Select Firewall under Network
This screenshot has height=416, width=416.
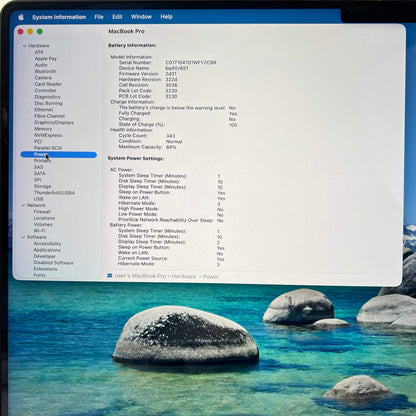(42, 212)
